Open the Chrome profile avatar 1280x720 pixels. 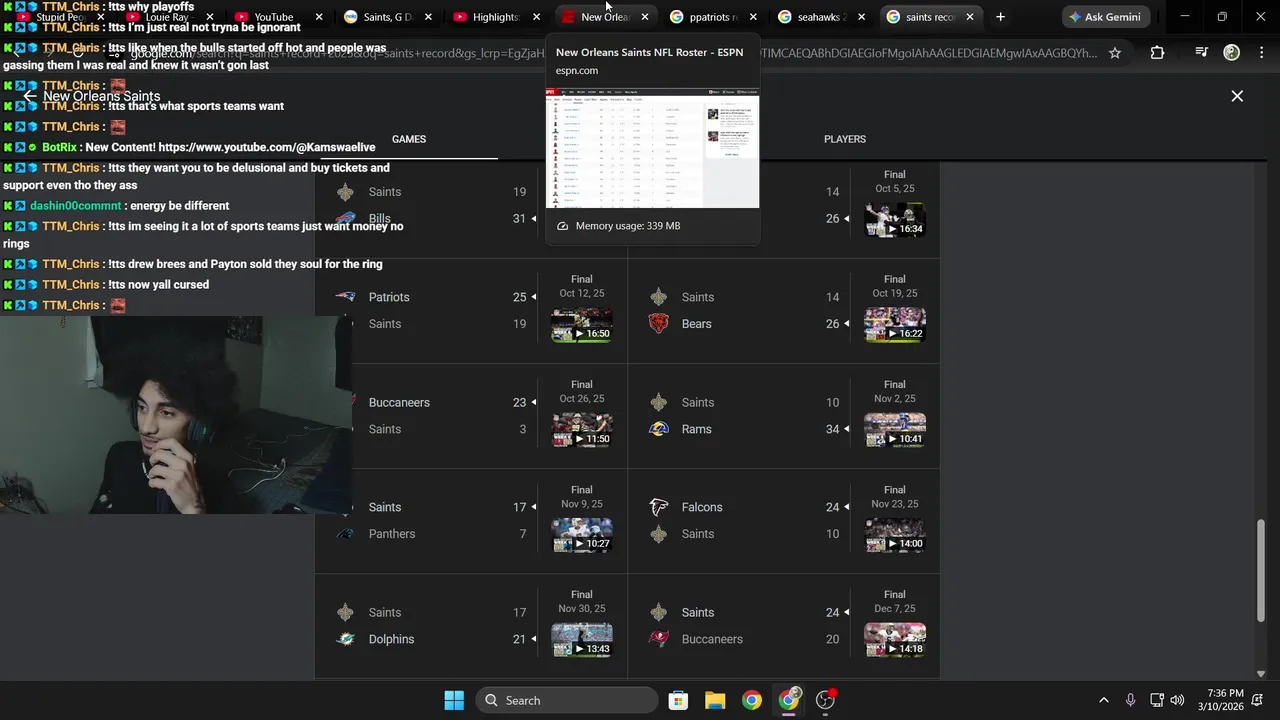pos(1231,53)
